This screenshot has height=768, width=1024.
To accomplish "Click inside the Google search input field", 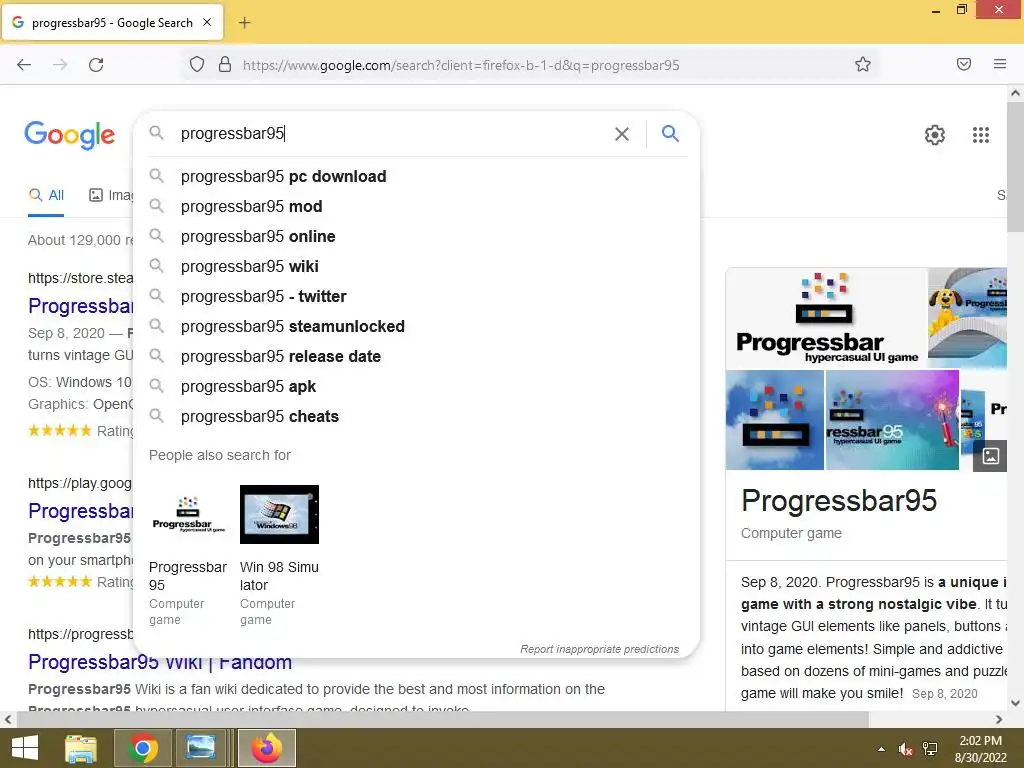I will click(x=392, y=134).
